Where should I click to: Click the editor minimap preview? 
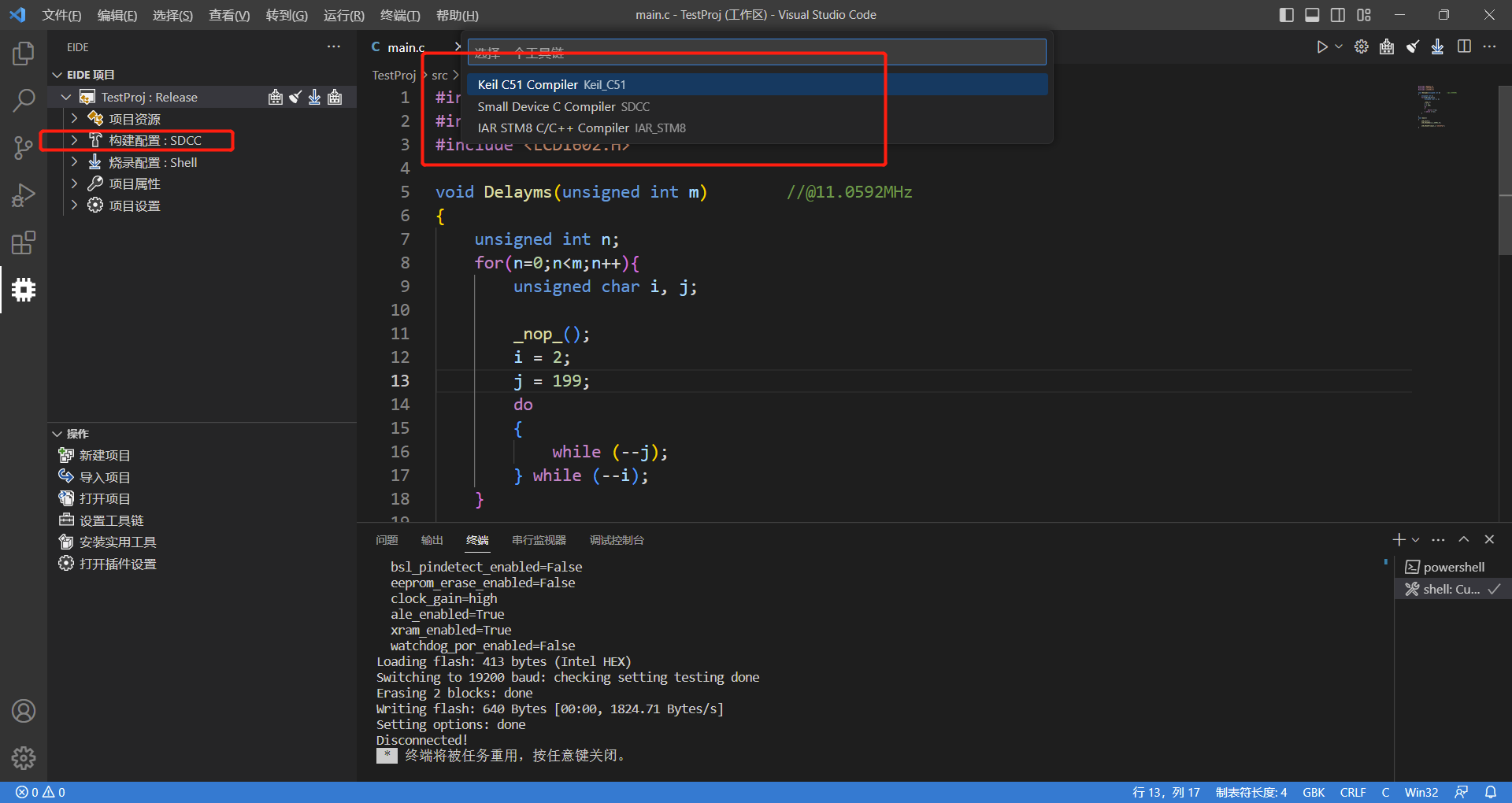tap(1438, 105)
